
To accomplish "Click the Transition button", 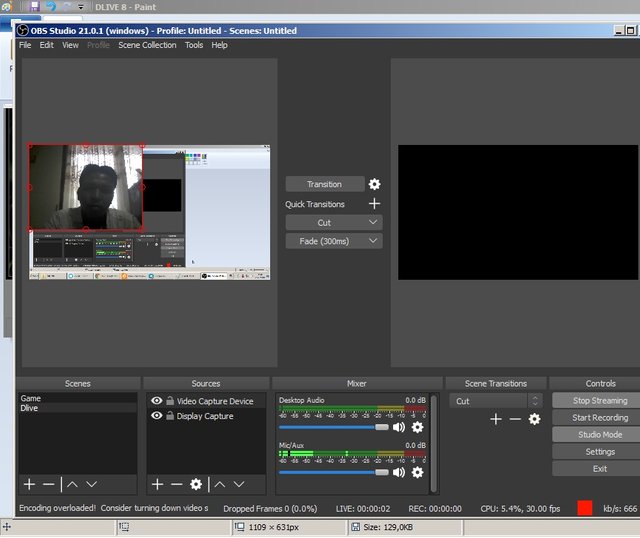I will click(x=325, y=184).
